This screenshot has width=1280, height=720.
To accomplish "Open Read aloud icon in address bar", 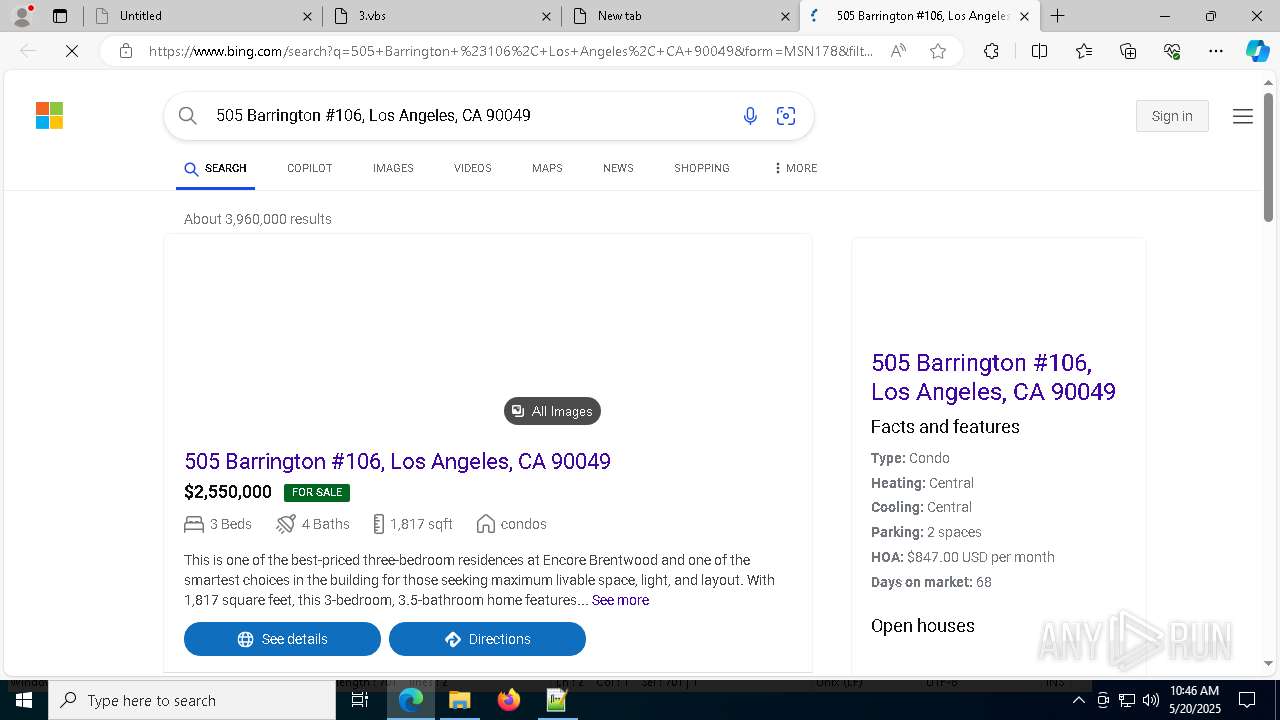I will [898, 51].
